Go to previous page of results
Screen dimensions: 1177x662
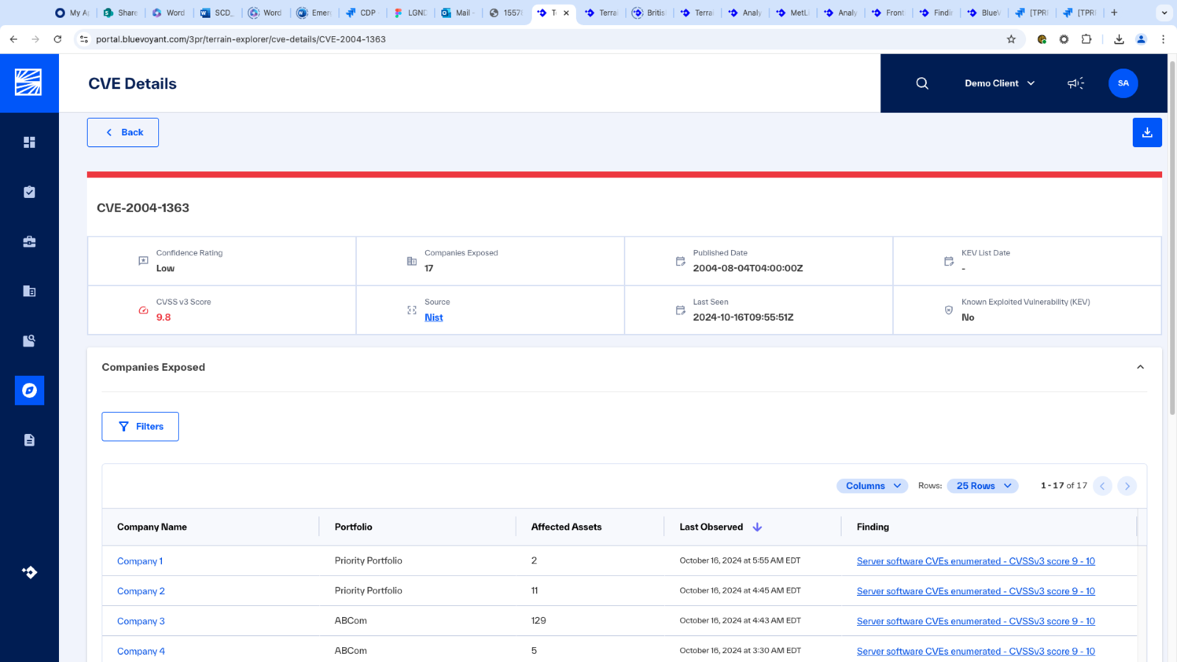coord(1103,486)
